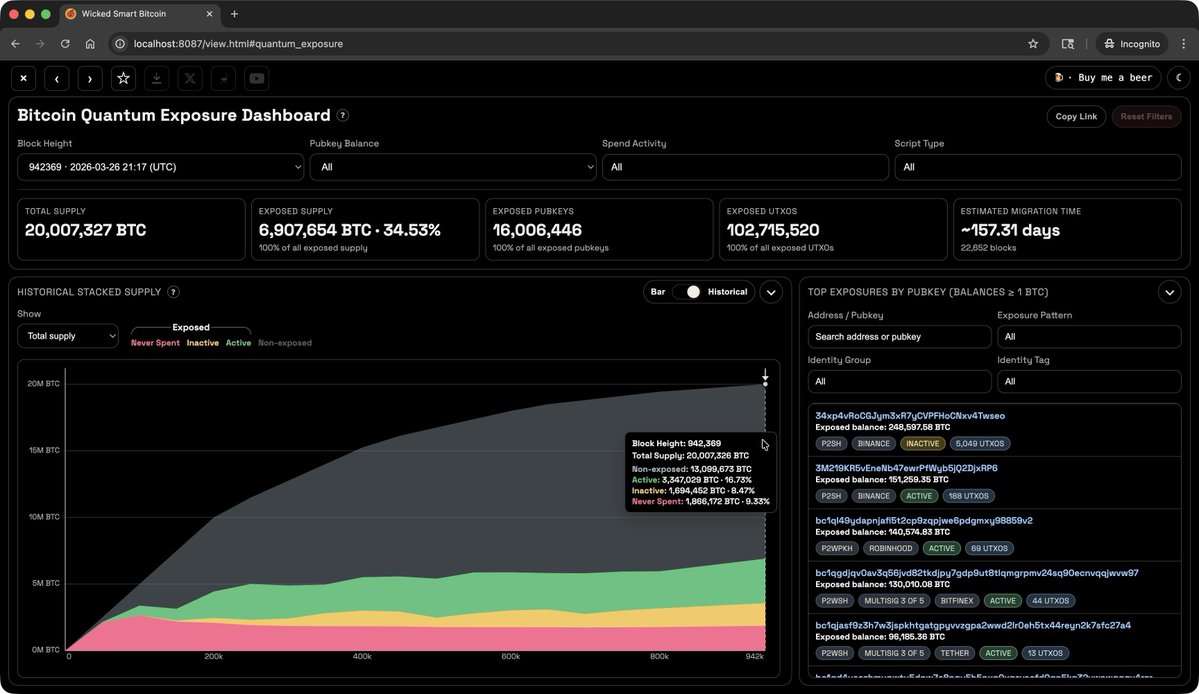Collapse the Top Exposures panel chevron
The image size is (1199, 694).
(1169, 292)
